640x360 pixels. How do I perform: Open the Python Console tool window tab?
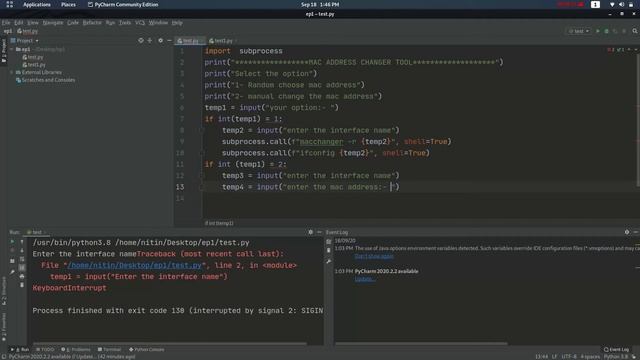click(x=147, y=349)
